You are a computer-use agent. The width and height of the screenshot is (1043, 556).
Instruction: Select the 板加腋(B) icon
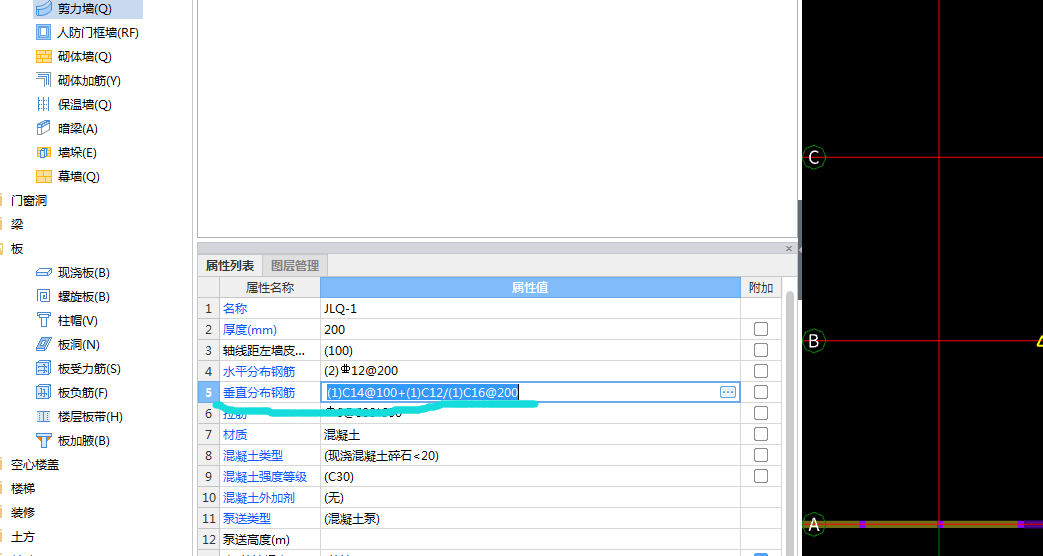[x=43, y=440]
